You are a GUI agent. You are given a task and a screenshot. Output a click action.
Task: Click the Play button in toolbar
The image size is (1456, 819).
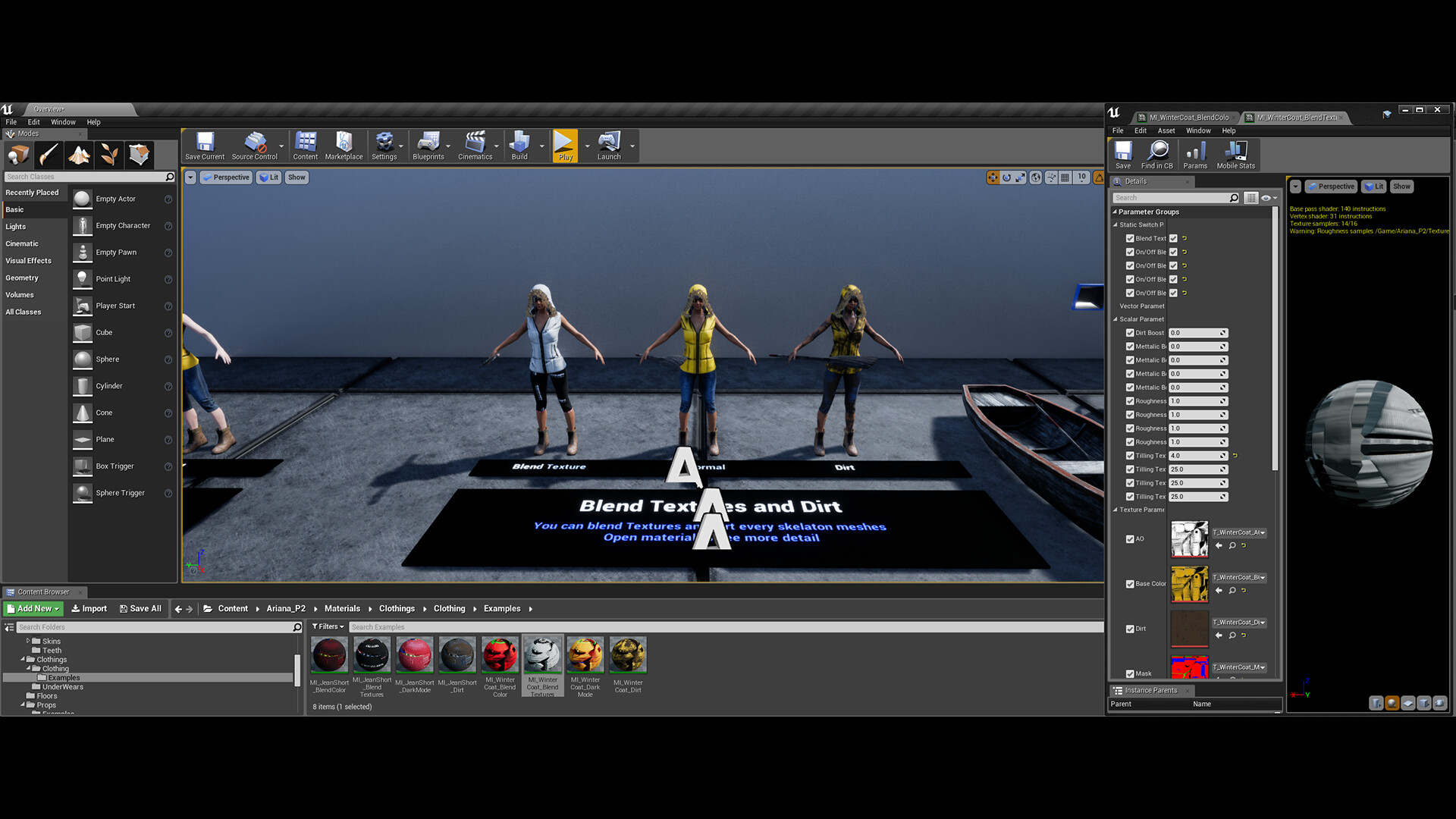click(565, 146)
